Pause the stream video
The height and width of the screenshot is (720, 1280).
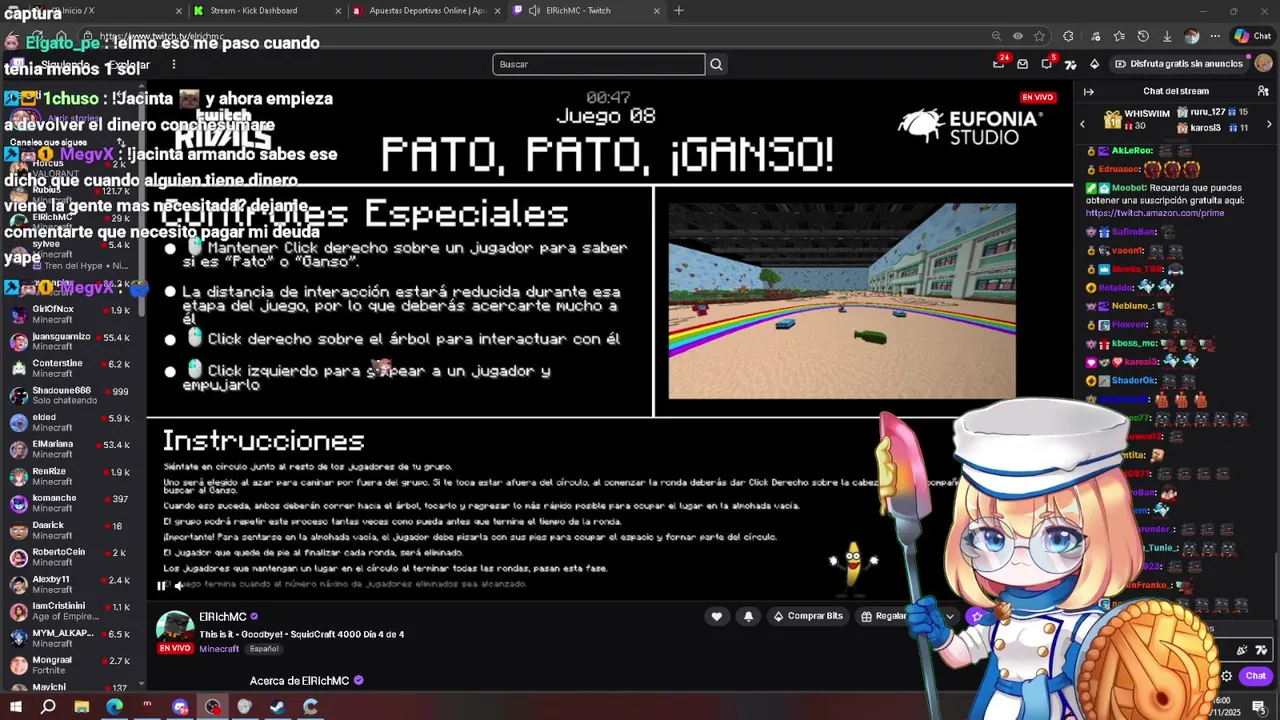click(161, 586)
